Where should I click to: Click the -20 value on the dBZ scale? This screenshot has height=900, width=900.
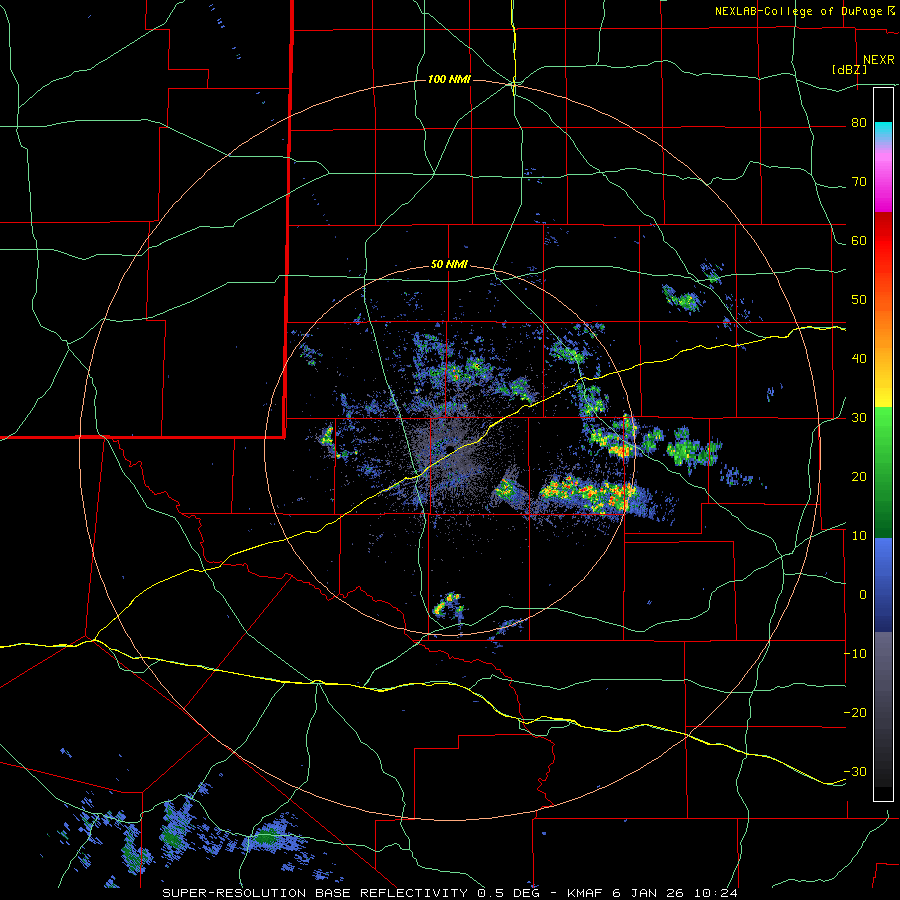click(x=855, y=713)
